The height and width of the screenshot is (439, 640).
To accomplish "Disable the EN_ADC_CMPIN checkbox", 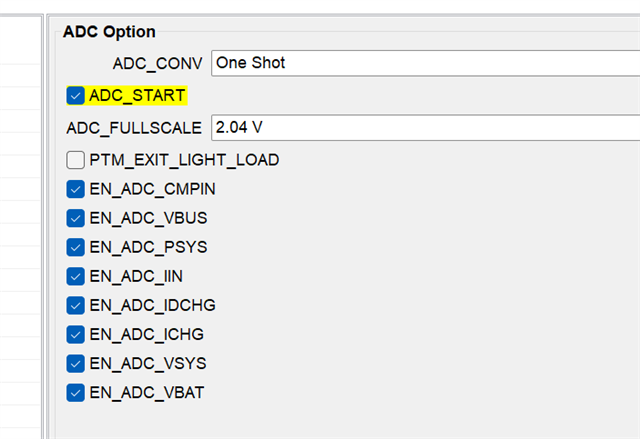I will pos(75,188).
